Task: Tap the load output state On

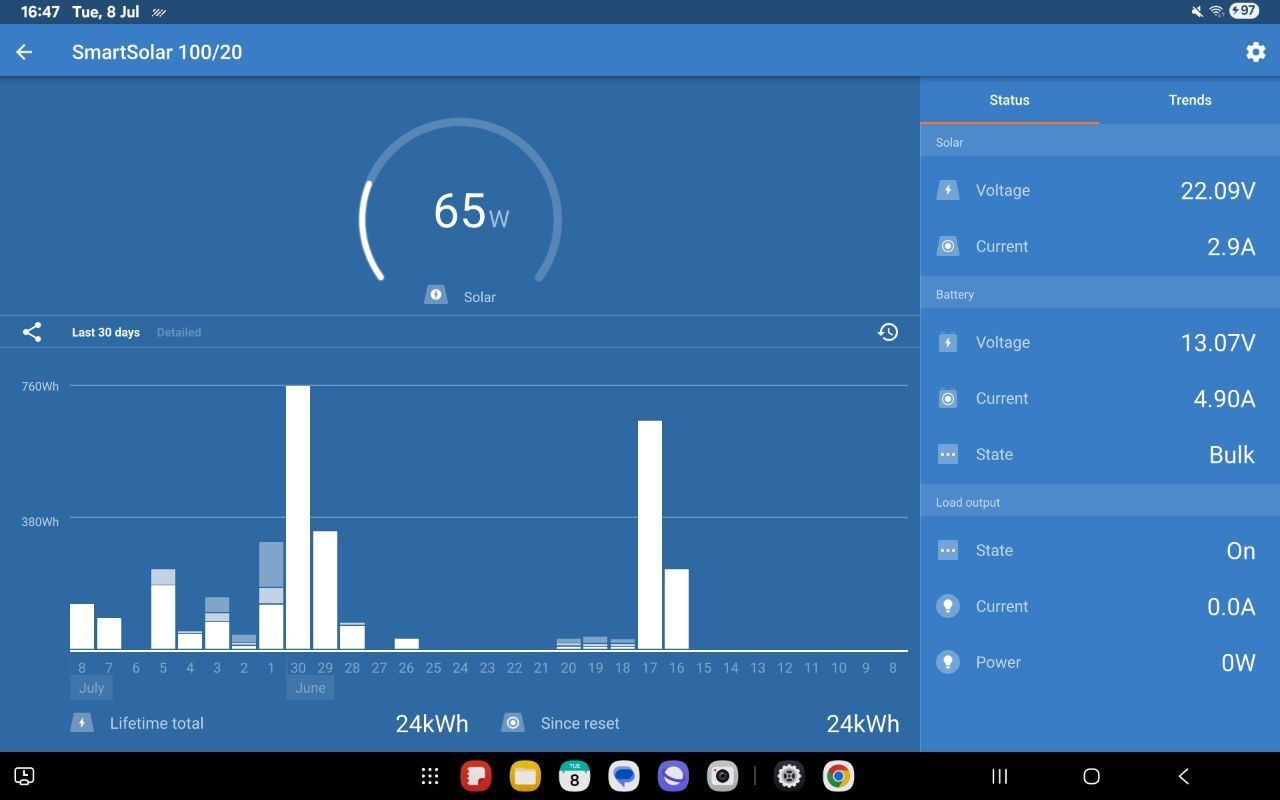Action: coord(1241,550)
